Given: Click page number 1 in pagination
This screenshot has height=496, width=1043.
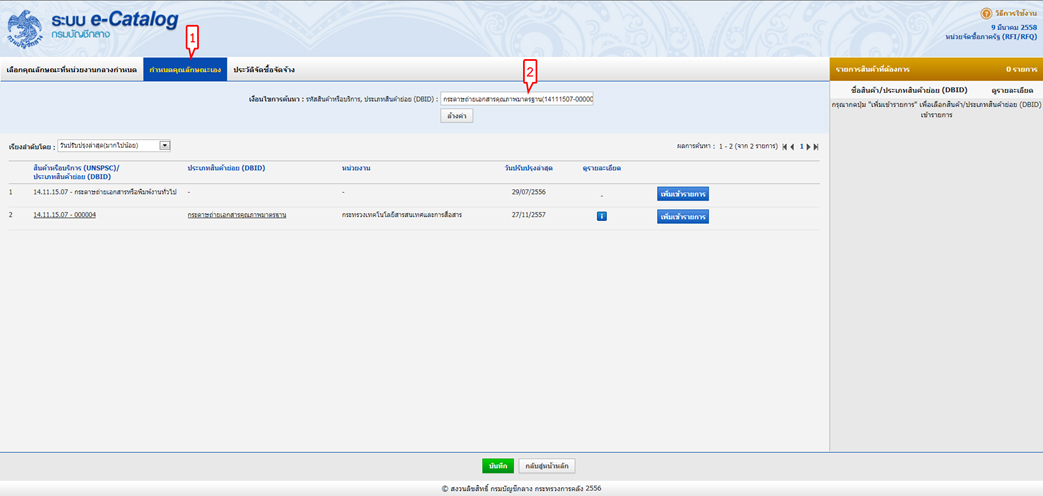Looking at the screenshot, I should pos(801,147).
